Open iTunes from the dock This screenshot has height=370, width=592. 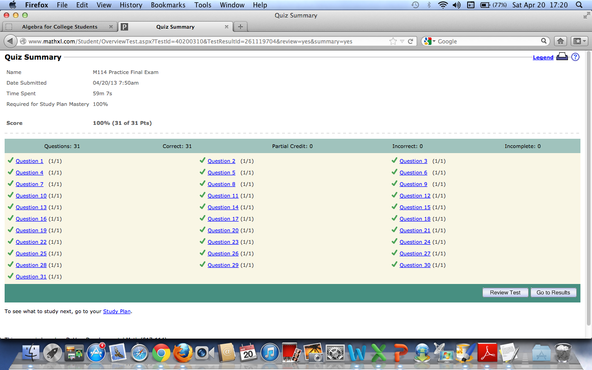click(x=270, y=353)
